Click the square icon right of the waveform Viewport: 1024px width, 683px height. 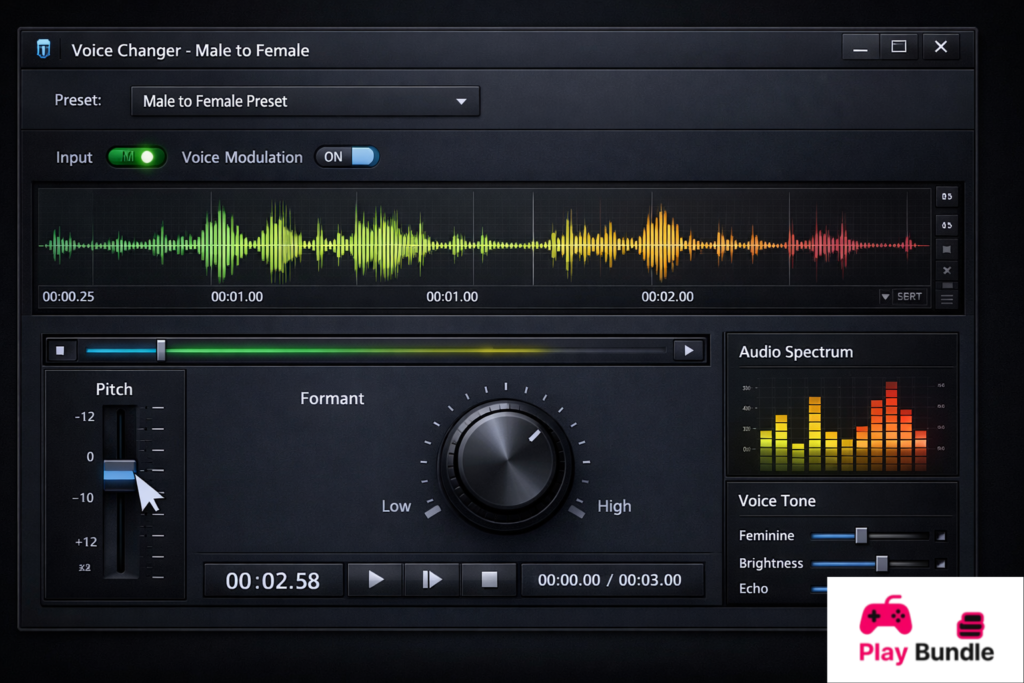946,248
